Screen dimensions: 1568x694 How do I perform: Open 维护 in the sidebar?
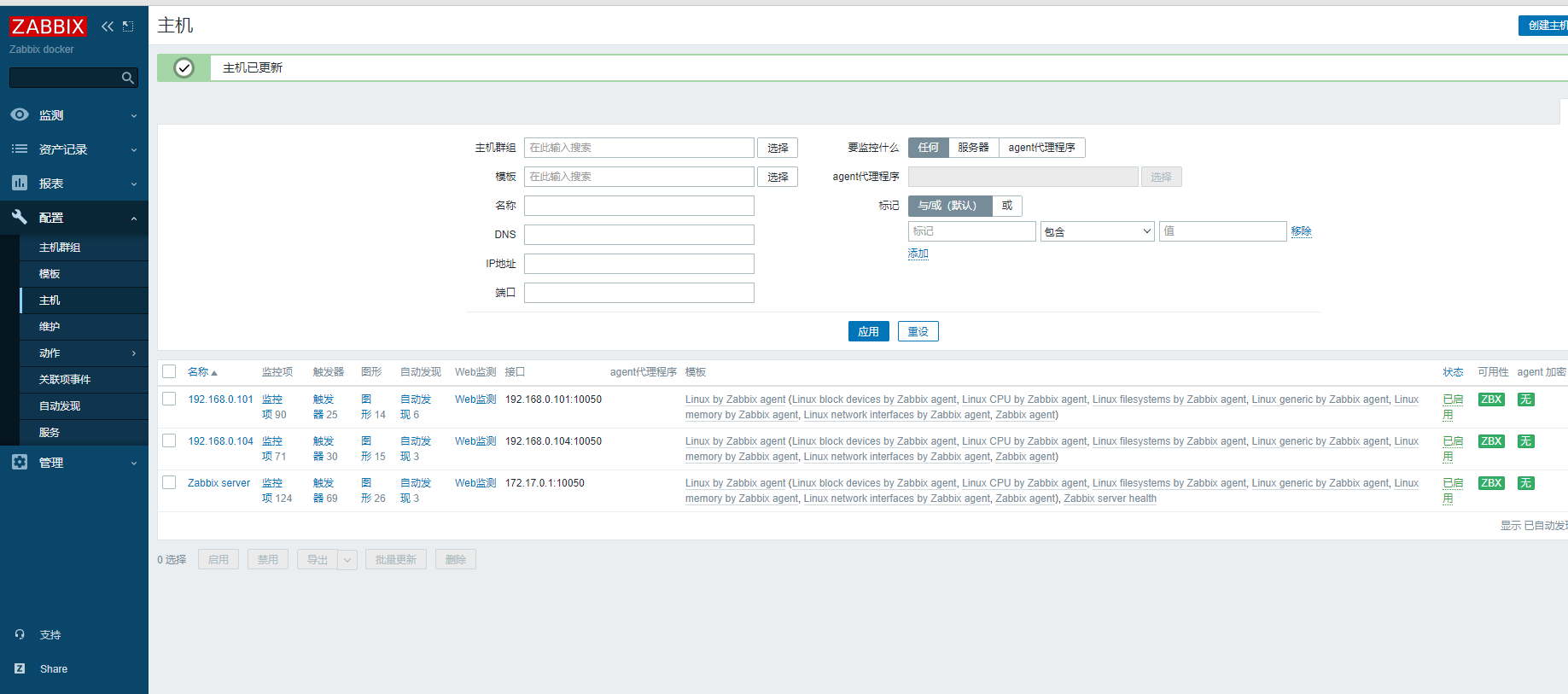50,327
